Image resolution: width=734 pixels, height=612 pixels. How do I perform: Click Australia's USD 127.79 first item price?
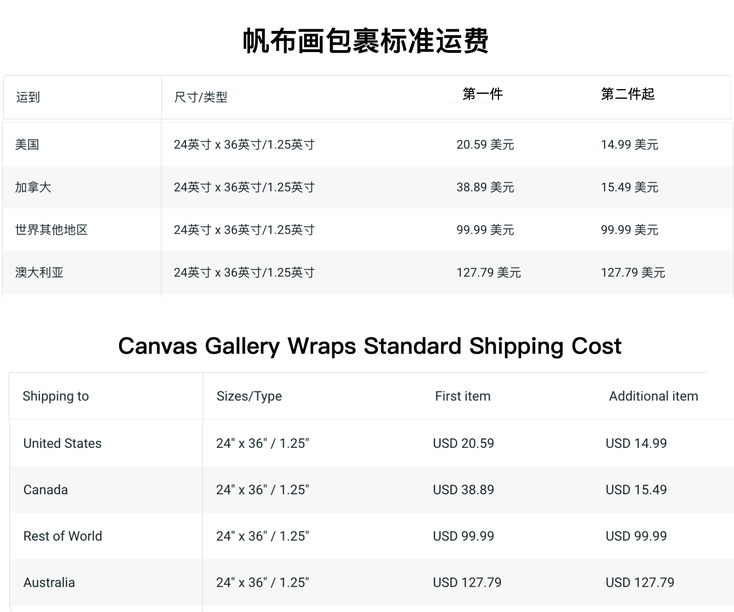pos(467,583)
